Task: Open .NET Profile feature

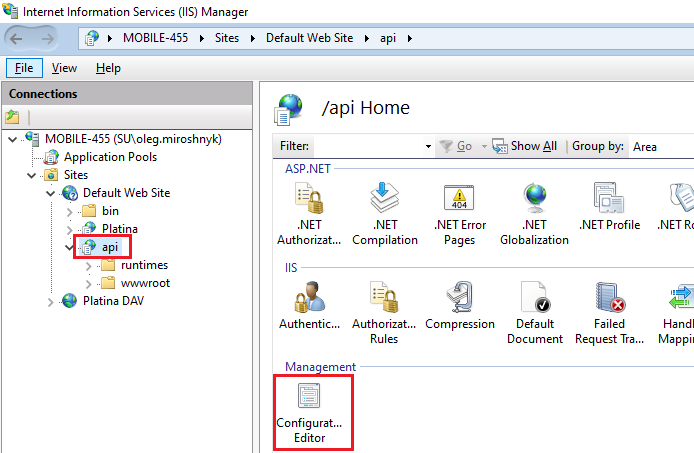Action: [x=609, y=207]
